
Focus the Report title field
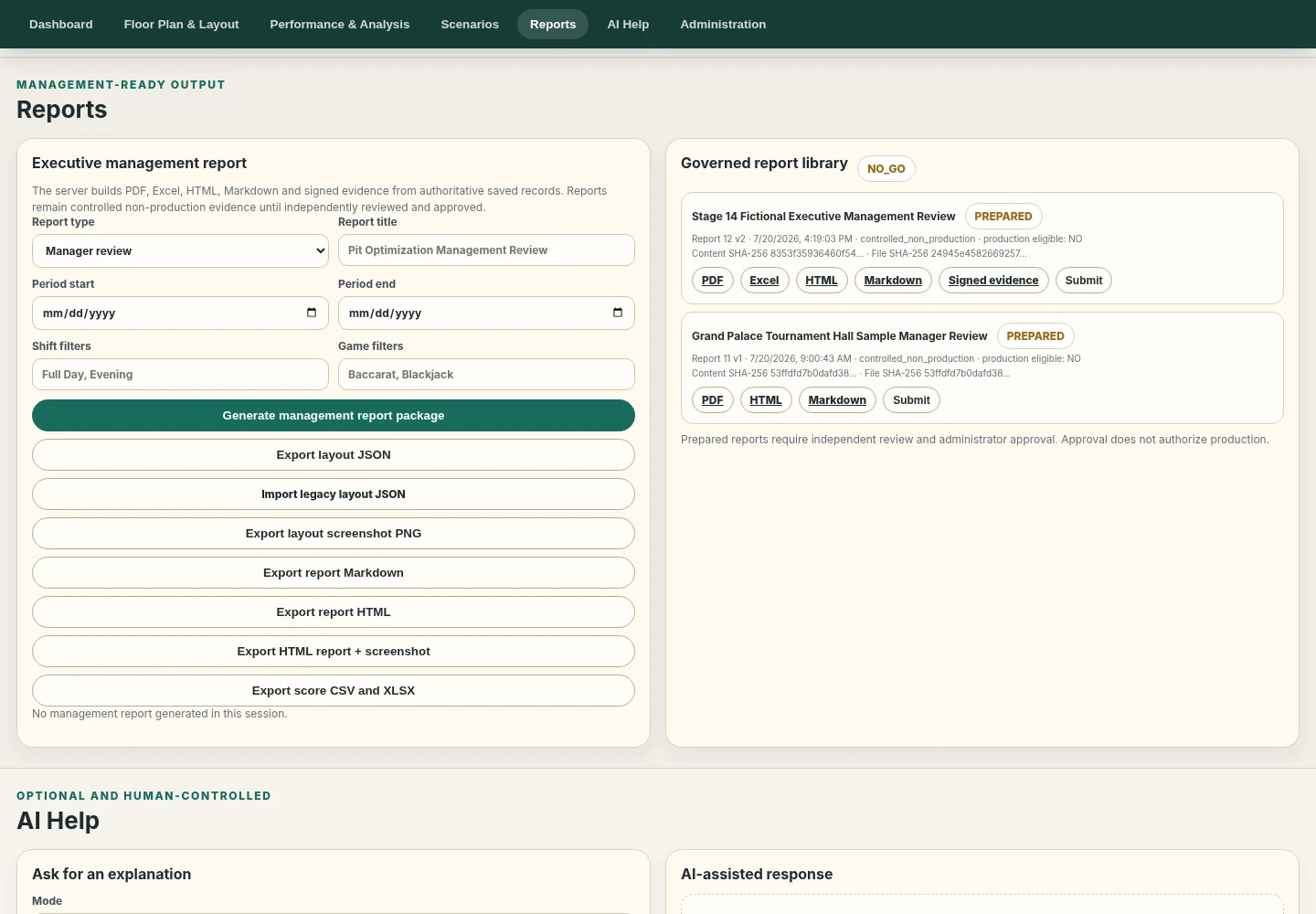(486, 250)
